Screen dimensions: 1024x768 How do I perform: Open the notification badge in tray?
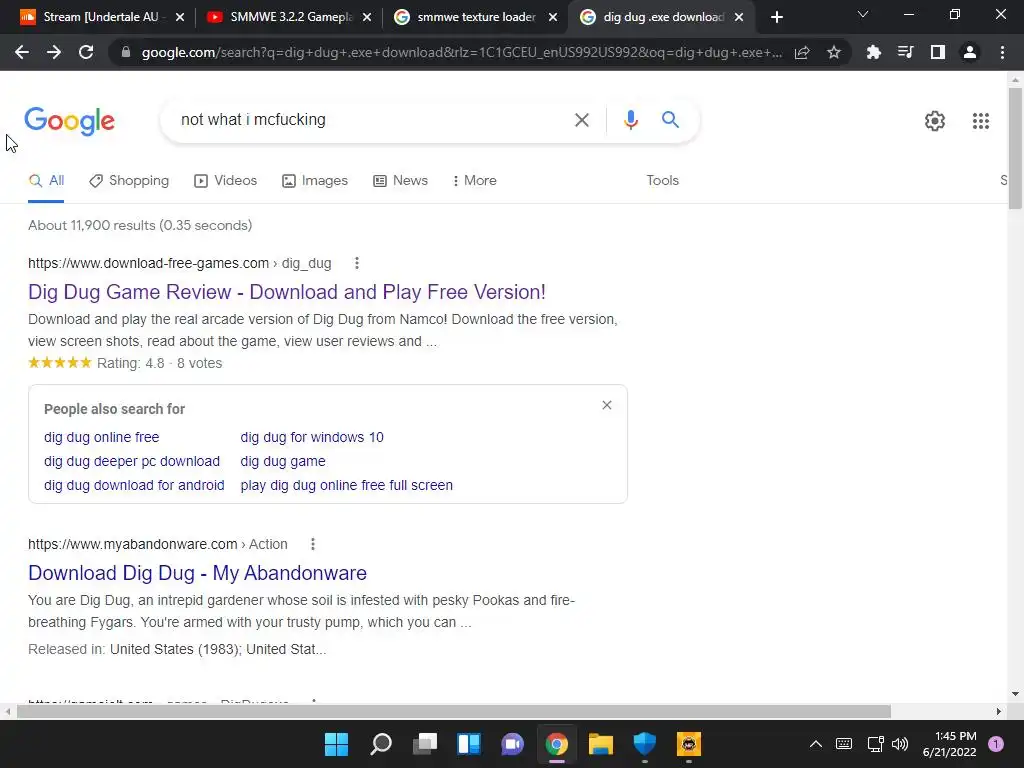995,744
